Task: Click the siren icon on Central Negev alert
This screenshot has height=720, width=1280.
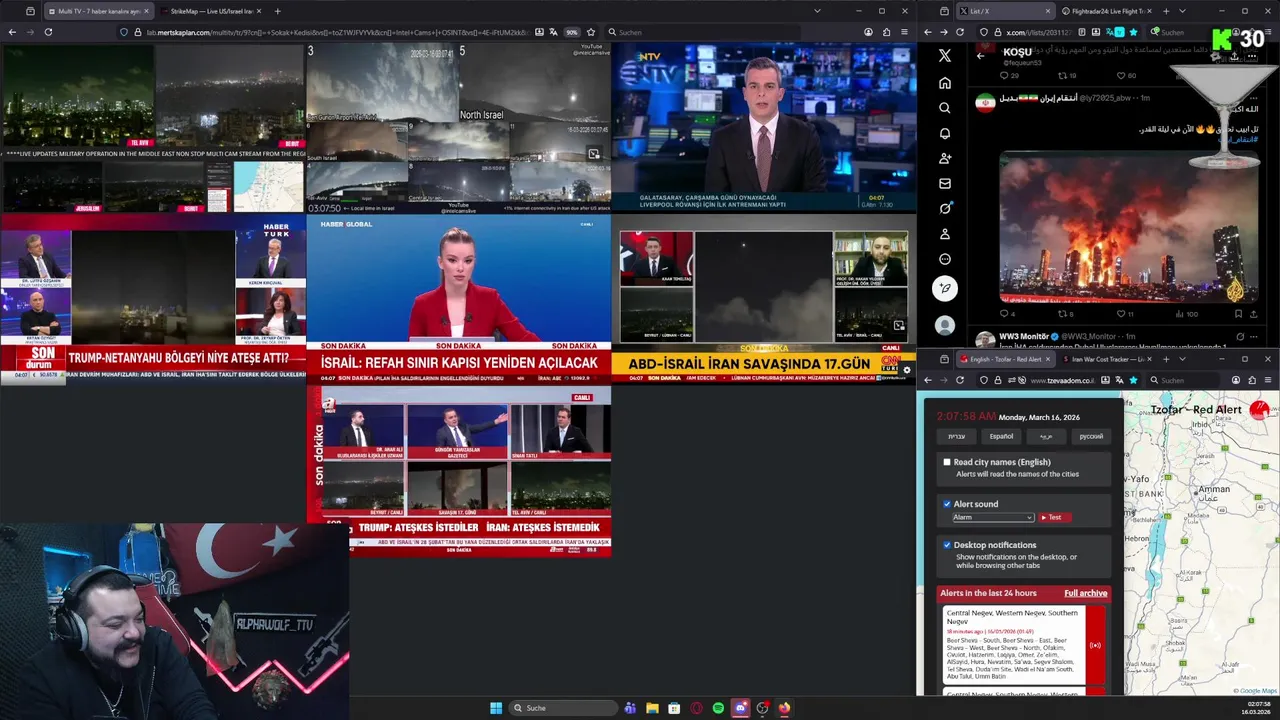Action: (x=1095, y=645)
